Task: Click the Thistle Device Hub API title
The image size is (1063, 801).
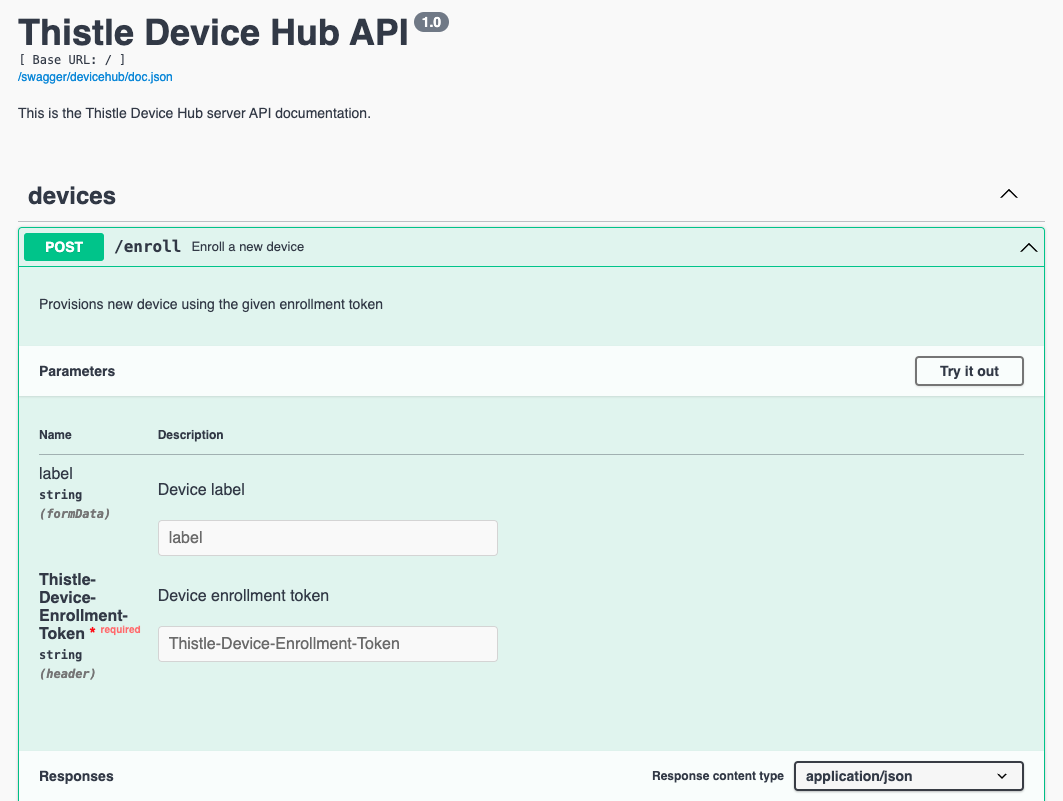Action: pos(214,32)
